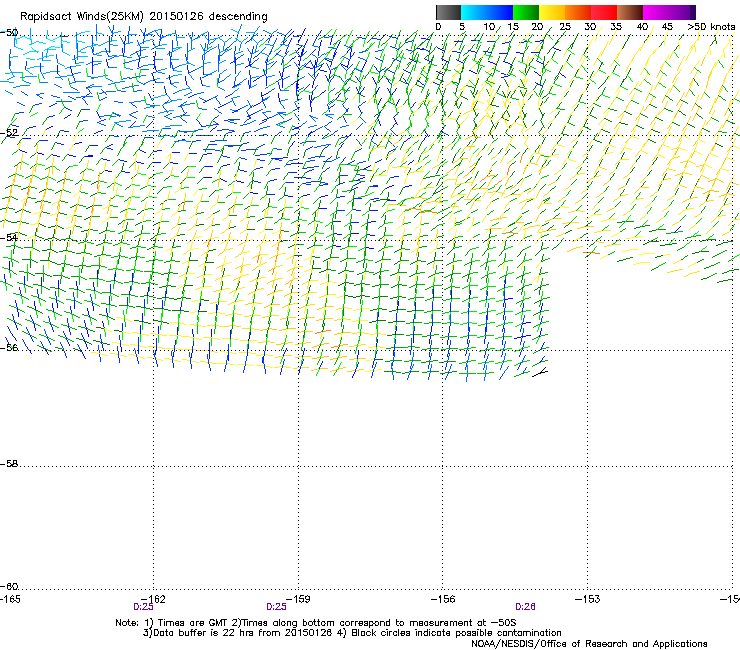Viewport: 740px width, 650px height.
Task: Click the lone black wind barb near -56 latitude
Action: click(x=540, y=373)
